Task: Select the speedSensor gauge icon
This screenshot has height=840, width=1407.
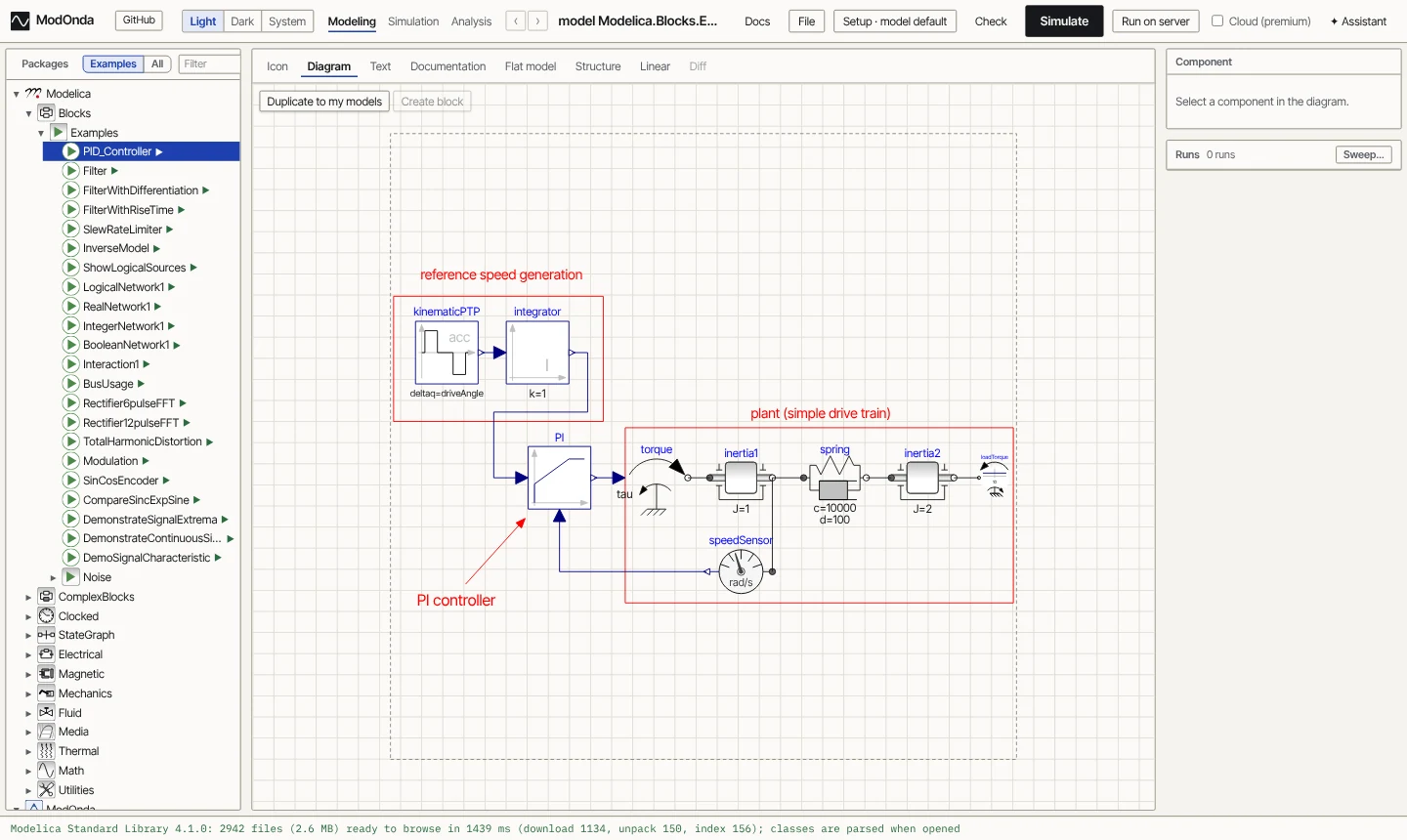Action: click(x=741, y=571)
